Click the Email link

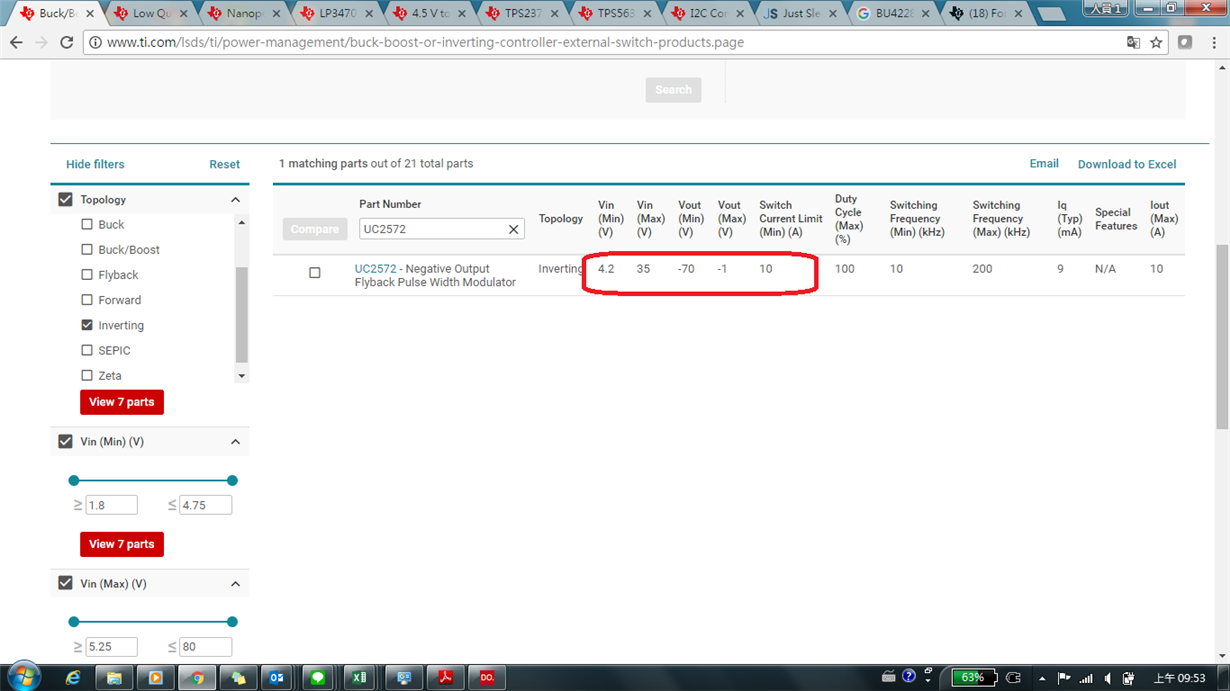(x=1044, y=164)
